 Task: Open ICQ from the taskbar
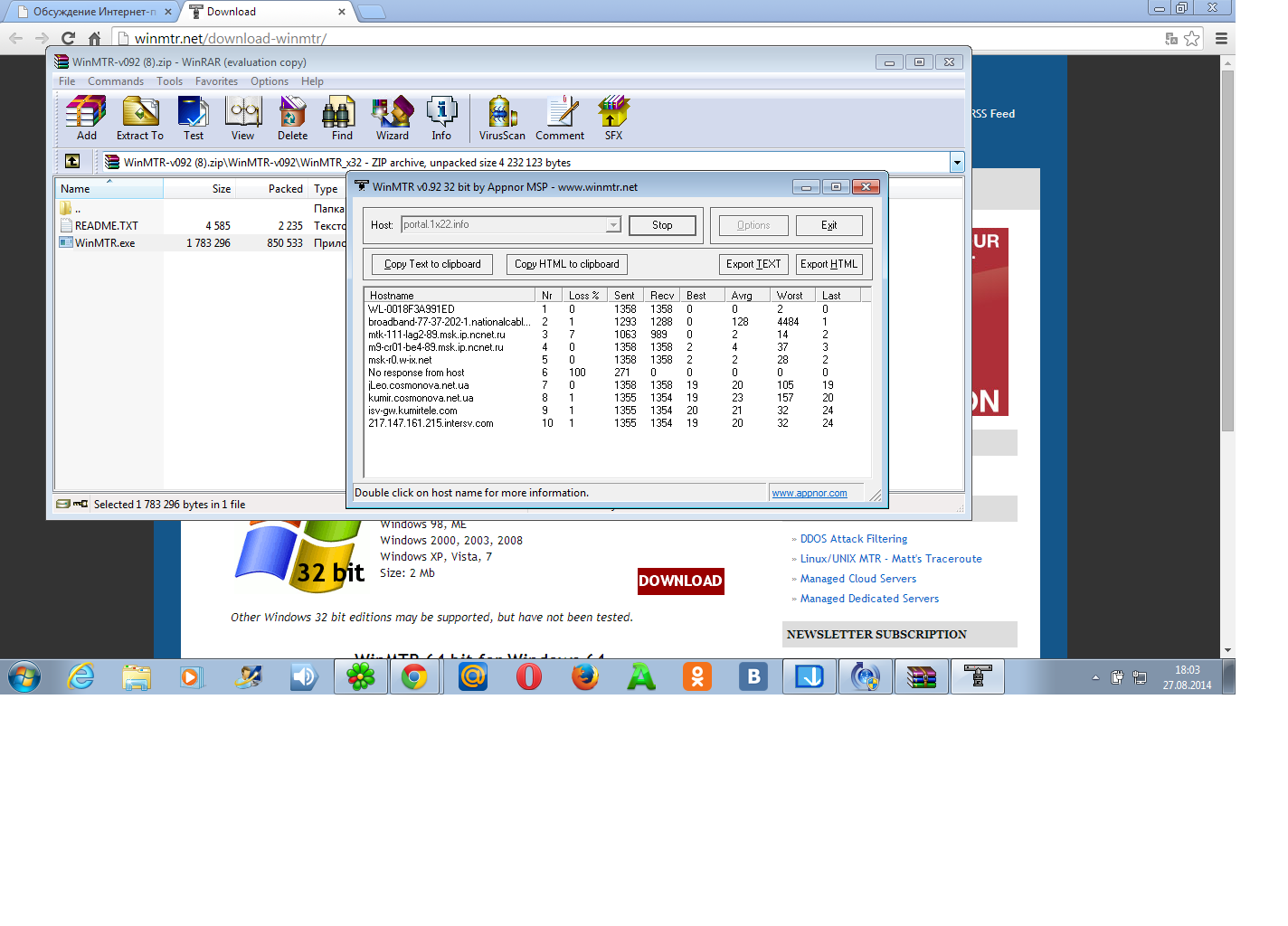pos(361,676)
